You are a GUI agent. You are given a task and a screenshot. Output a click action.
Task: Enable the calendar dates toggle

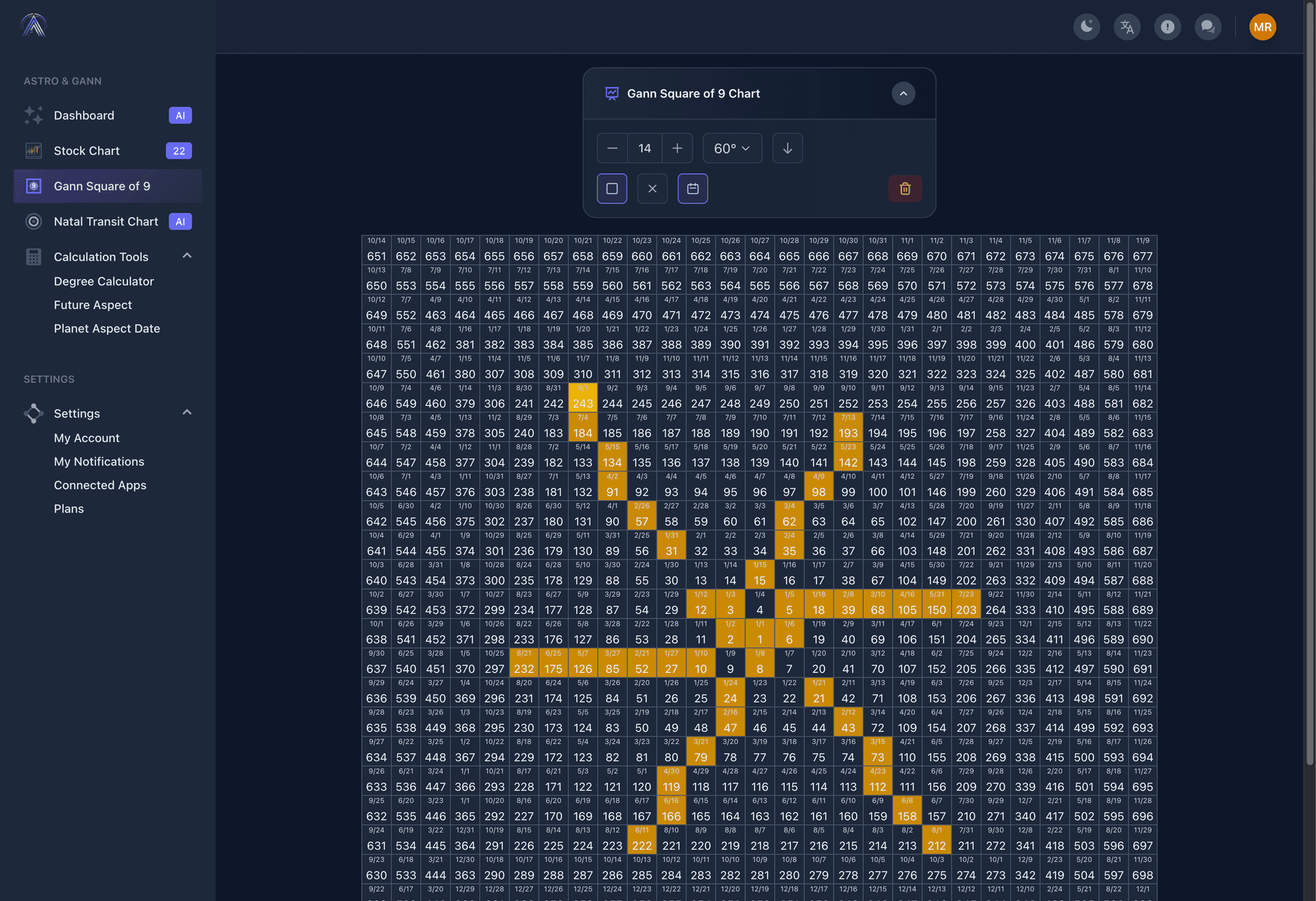tap(692, 188)
